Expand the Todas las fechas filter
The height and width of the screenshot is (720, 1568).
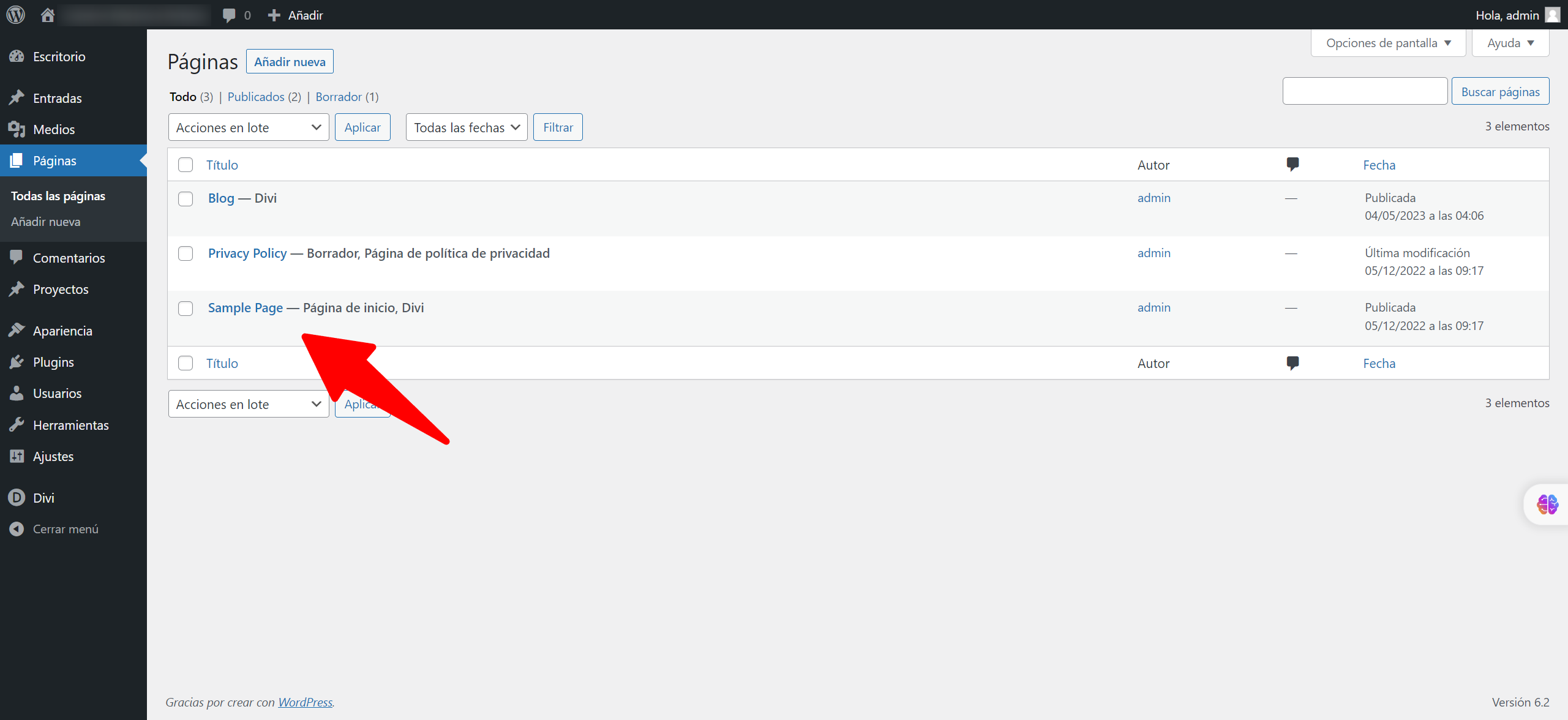click(x=466, y=127)
